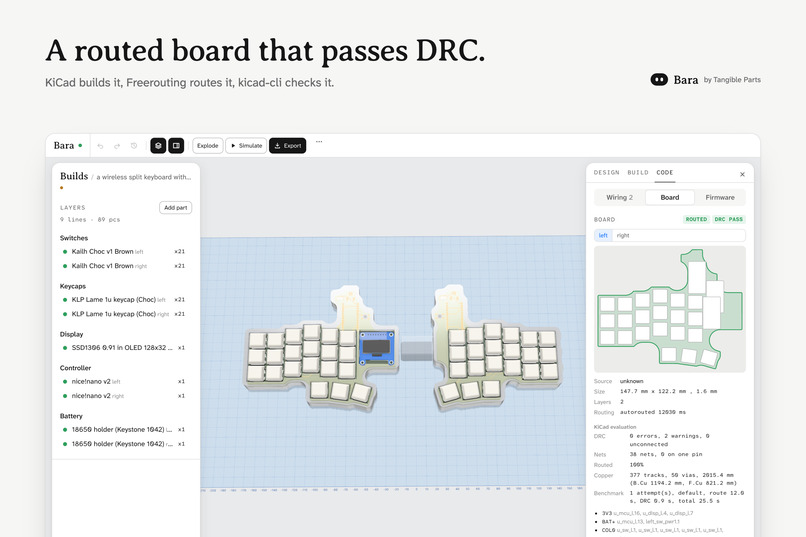Click the Routing autorouted 12030 ms value
This screenshot has width=806, height=537.
pos(653,412)
